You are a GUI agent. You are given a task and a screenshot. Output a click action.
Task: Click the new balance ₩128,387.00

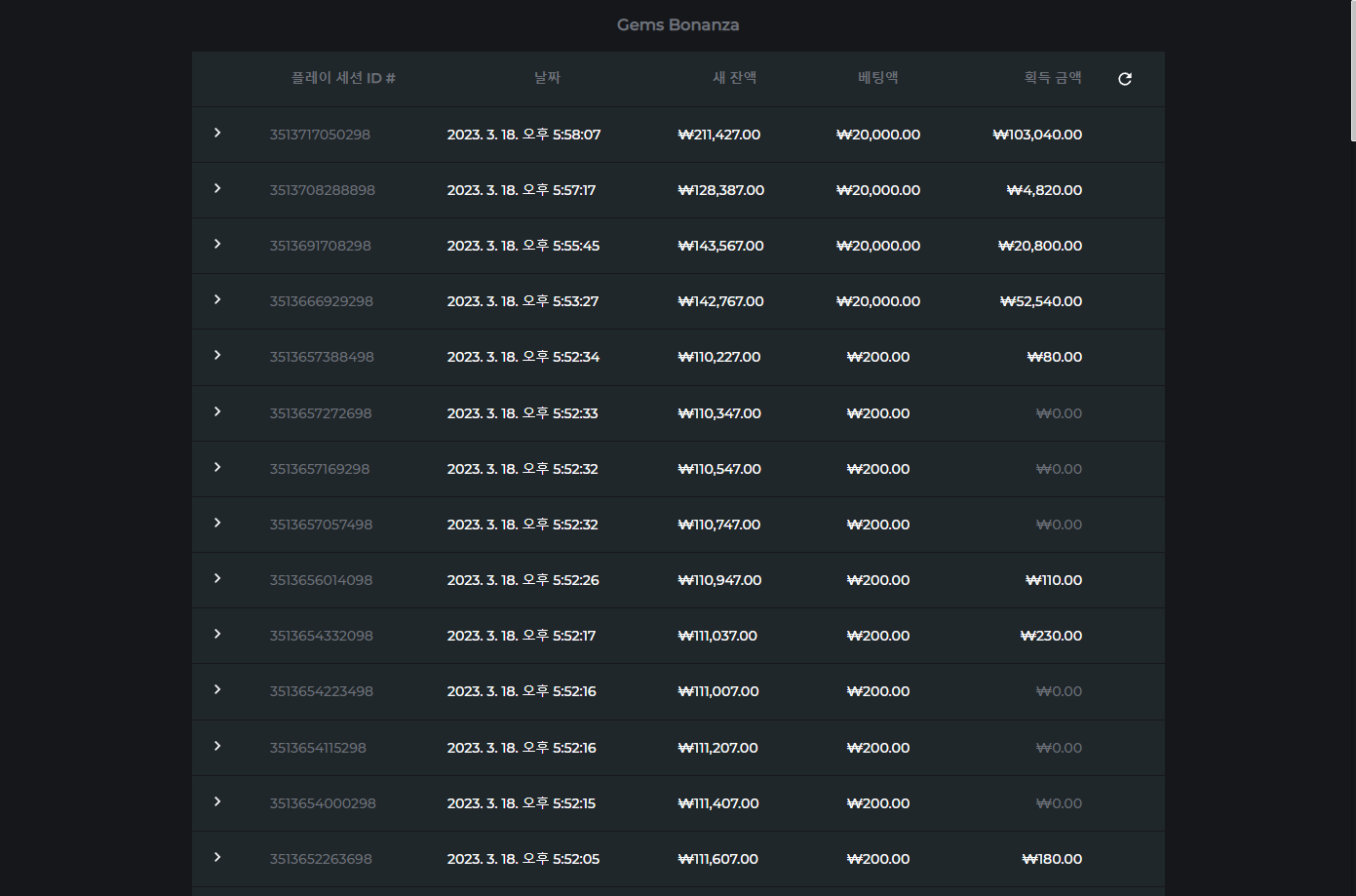(721, 190)
